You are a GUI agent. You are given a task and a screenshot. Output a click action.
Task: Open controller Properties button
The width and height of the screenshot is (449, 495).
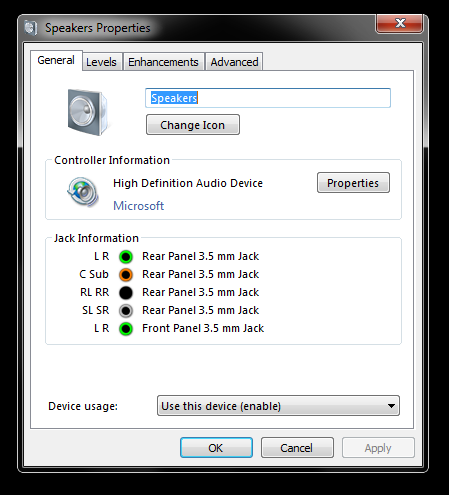pos(353,183)
